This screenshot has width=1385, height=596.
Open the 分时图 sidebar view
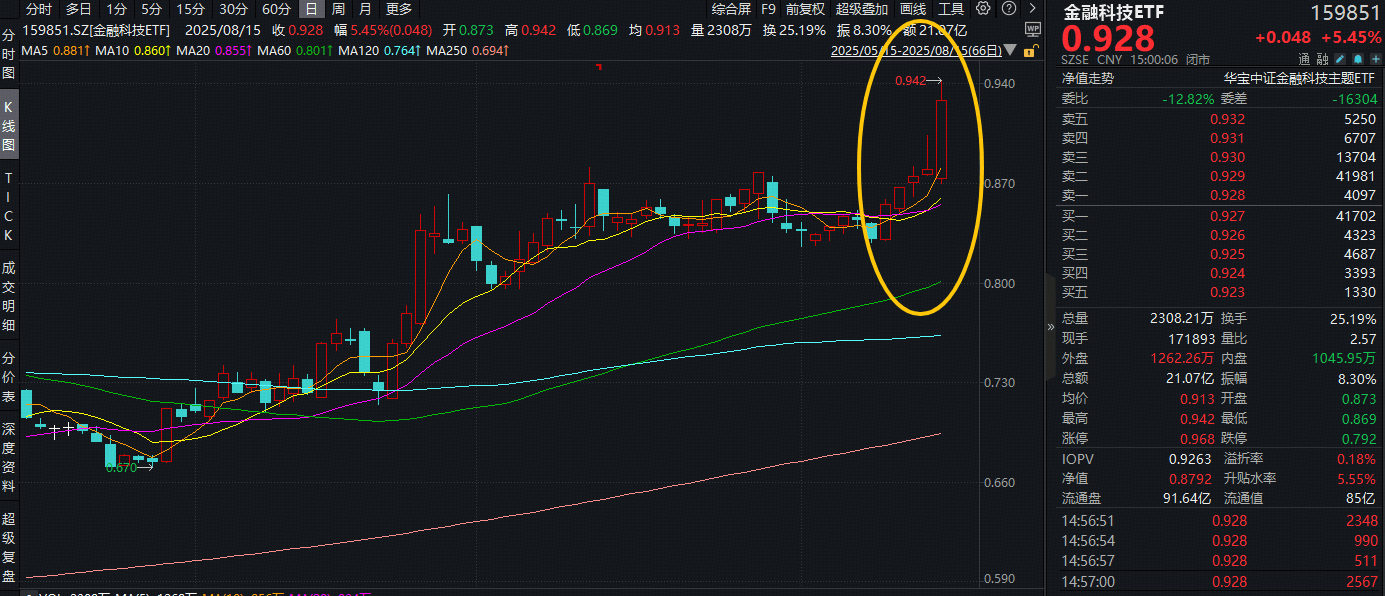[x=9, y=54]
